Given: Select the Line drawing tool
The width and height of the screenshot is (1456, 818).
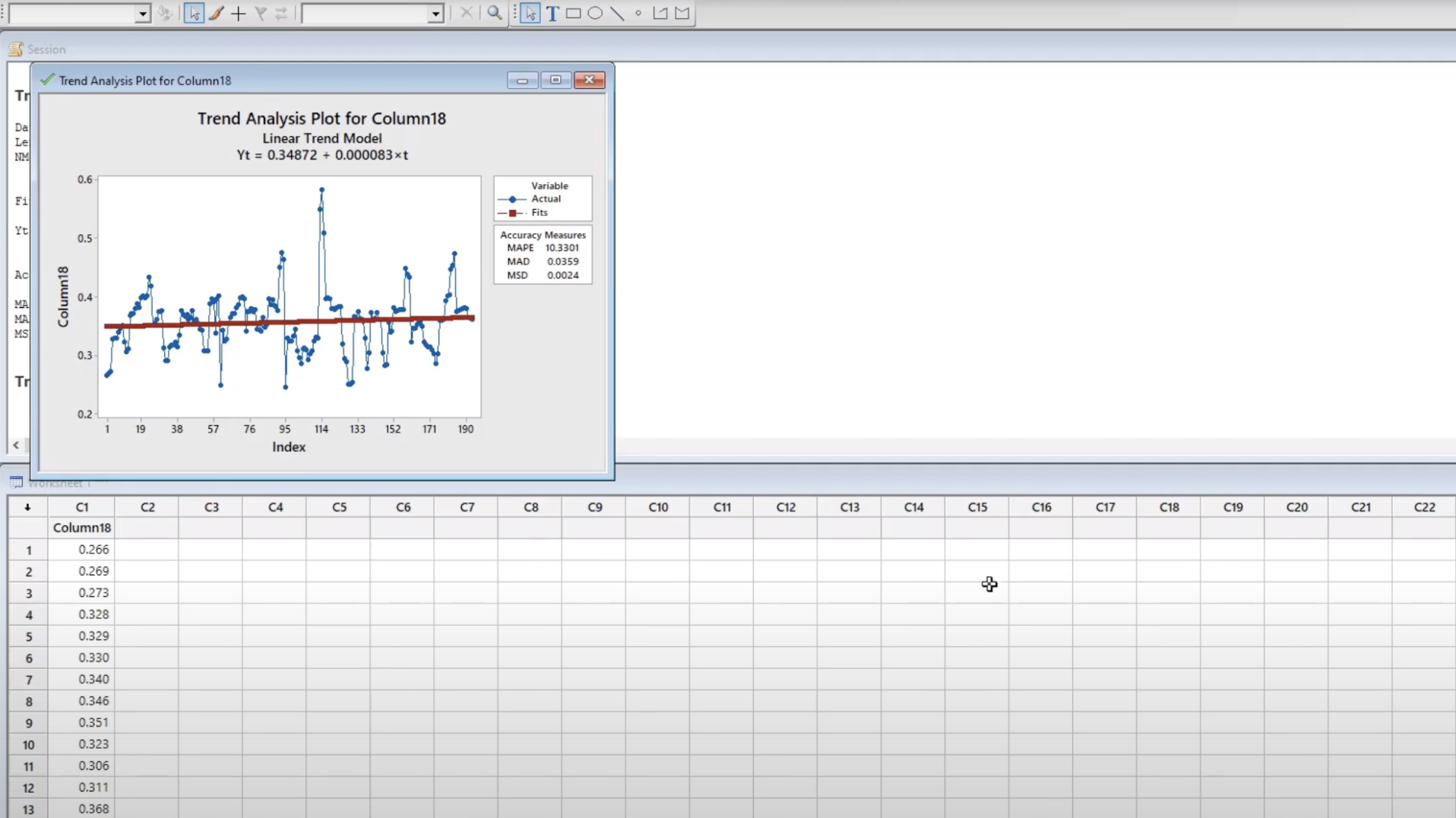Looking at the screenshot, I should tap(617, 14).
